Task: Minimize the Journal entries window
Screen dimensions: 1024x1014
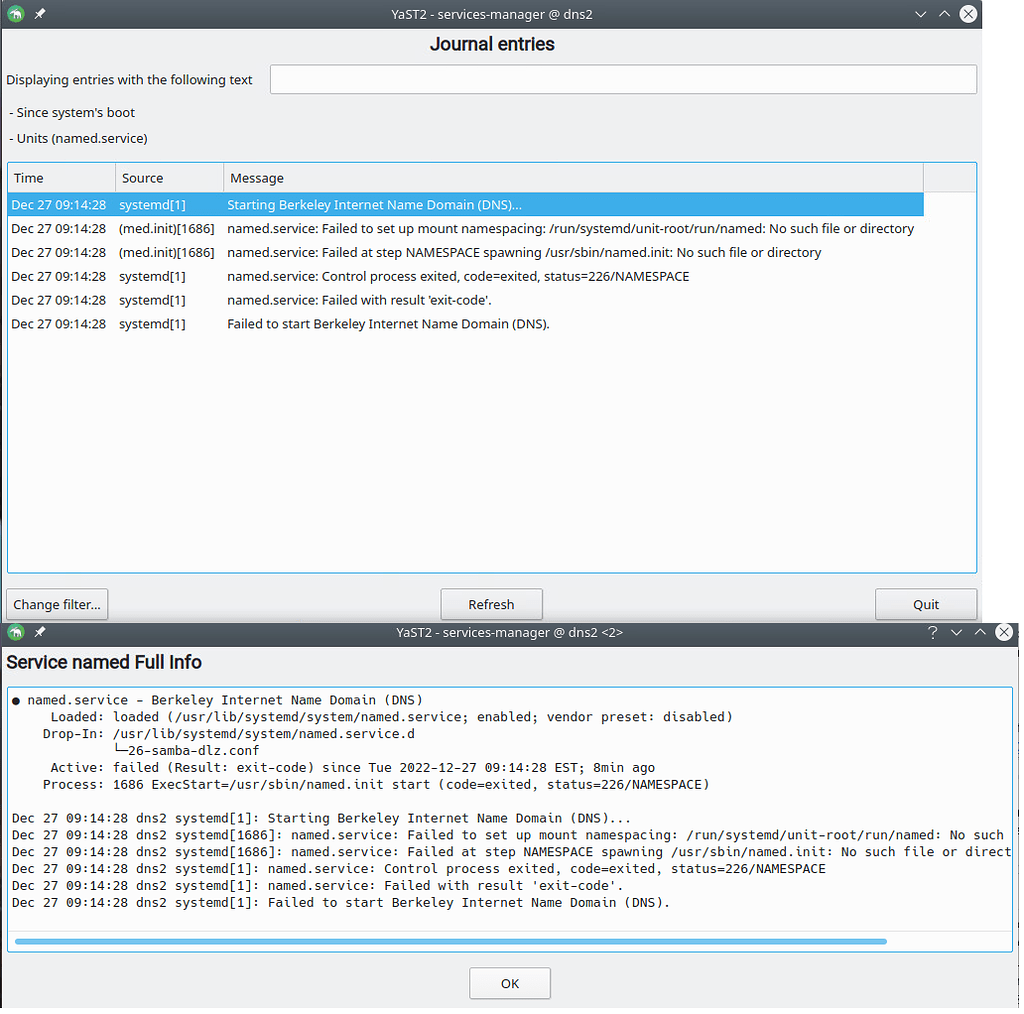Action: pos(921,14)
